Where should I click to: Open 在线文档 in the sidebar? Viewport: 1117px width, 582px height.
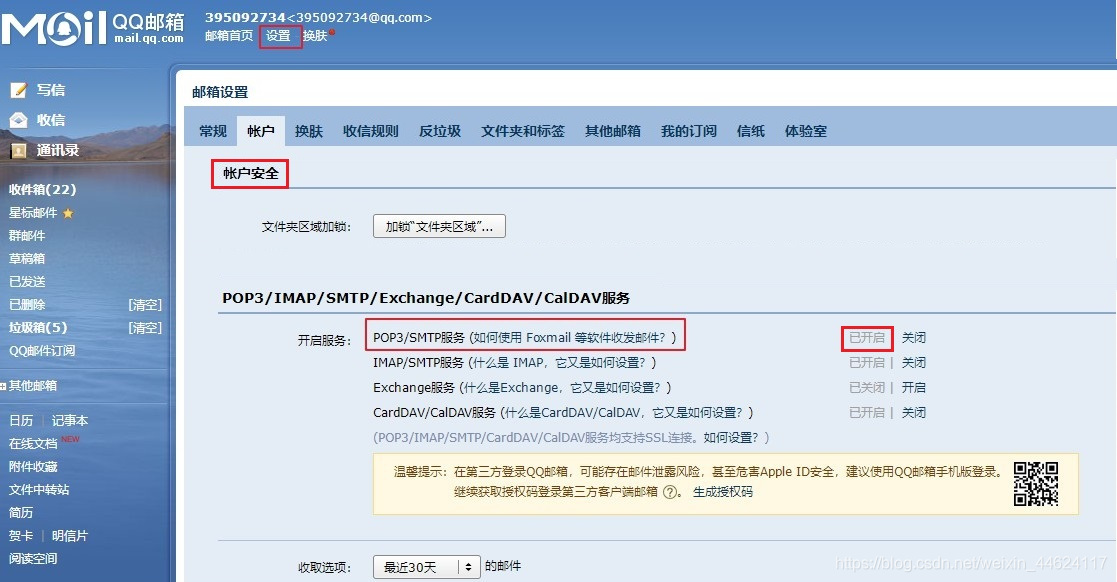(33, 443)
